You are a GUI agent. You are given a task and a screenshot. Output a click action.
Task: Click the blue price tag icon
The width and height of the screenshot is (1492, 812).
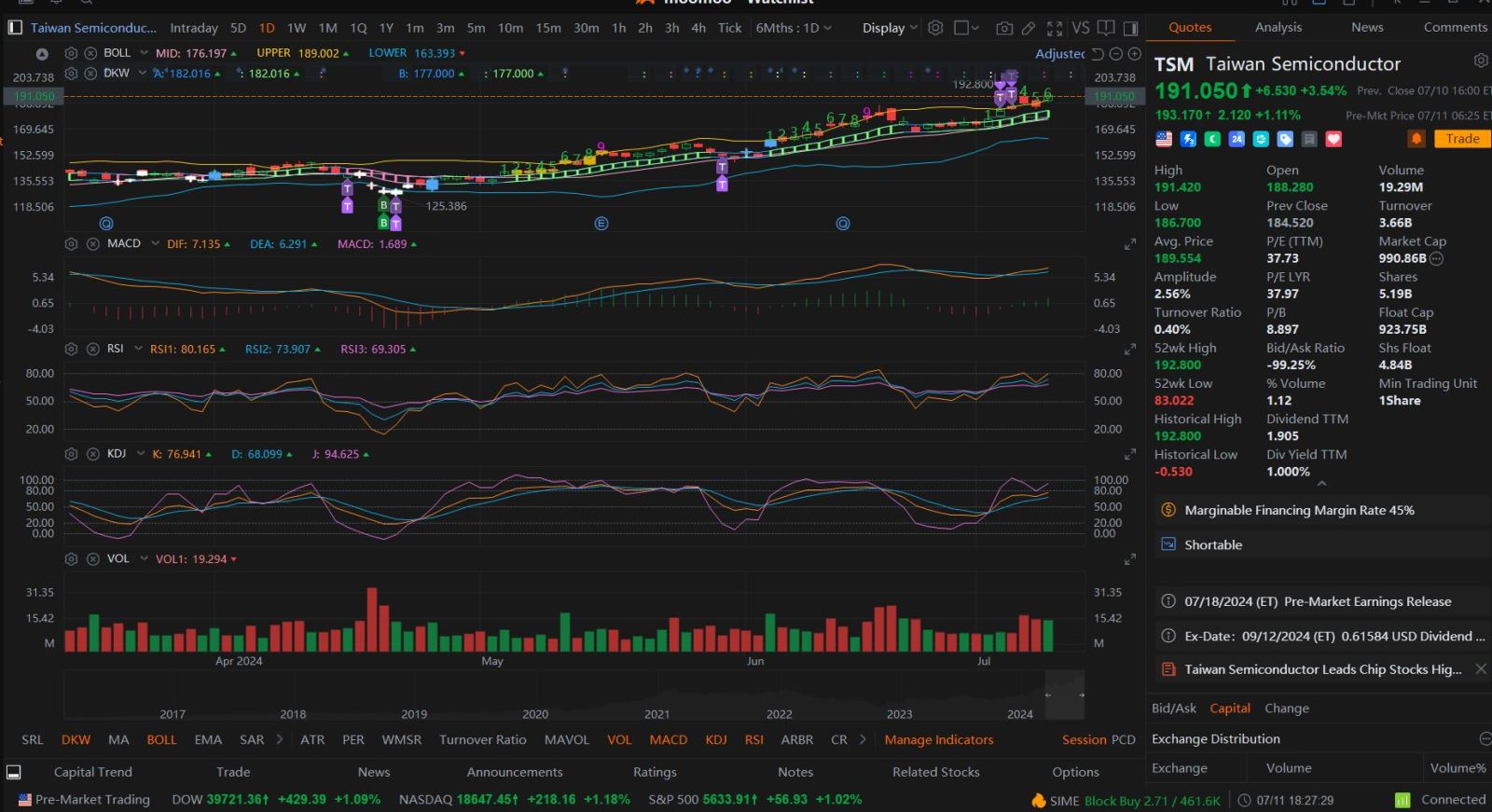pyautogui.click(x=1285, y=139)
